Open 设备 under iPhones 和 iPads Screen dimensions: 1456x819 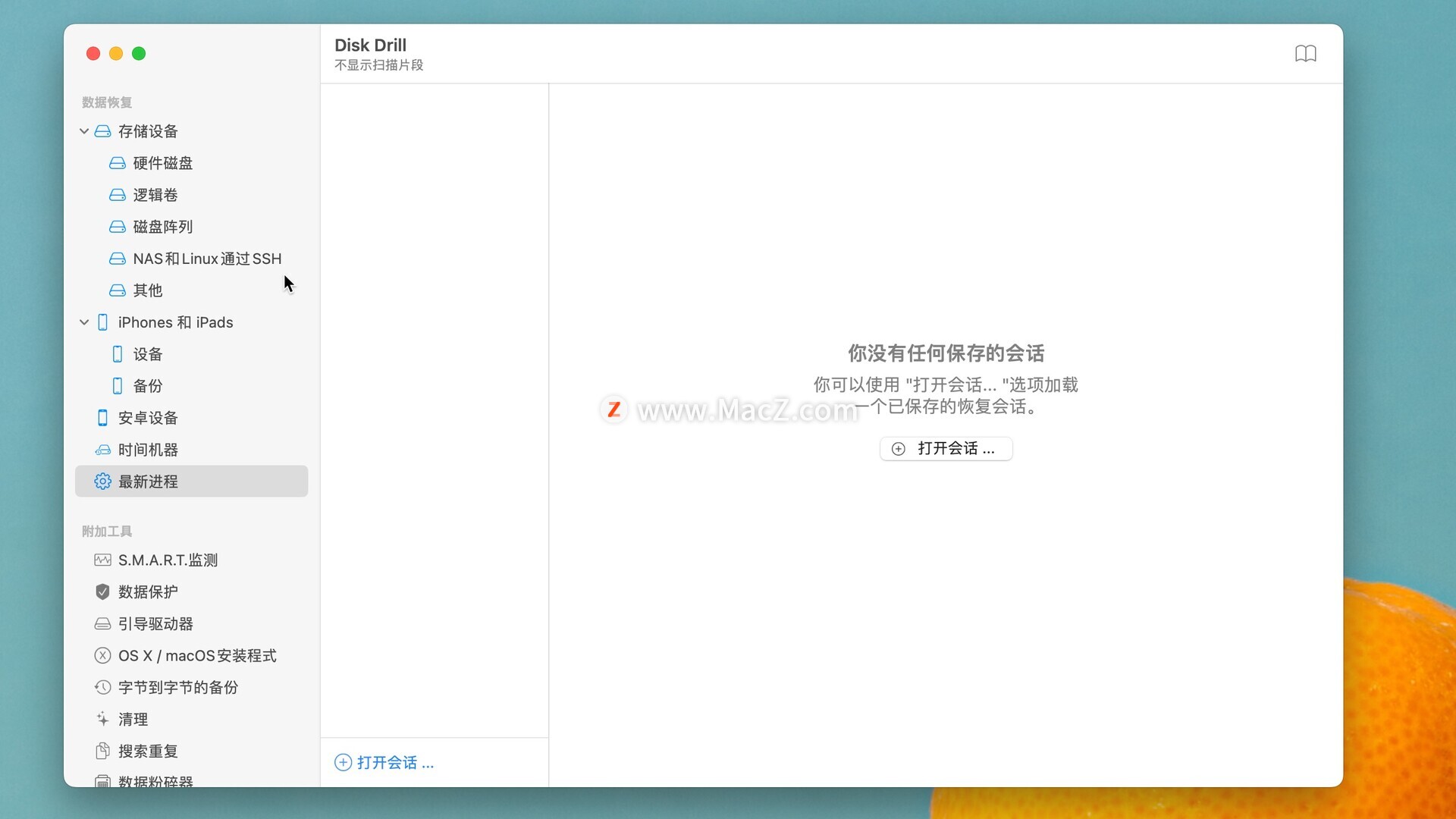click(147, 354)
